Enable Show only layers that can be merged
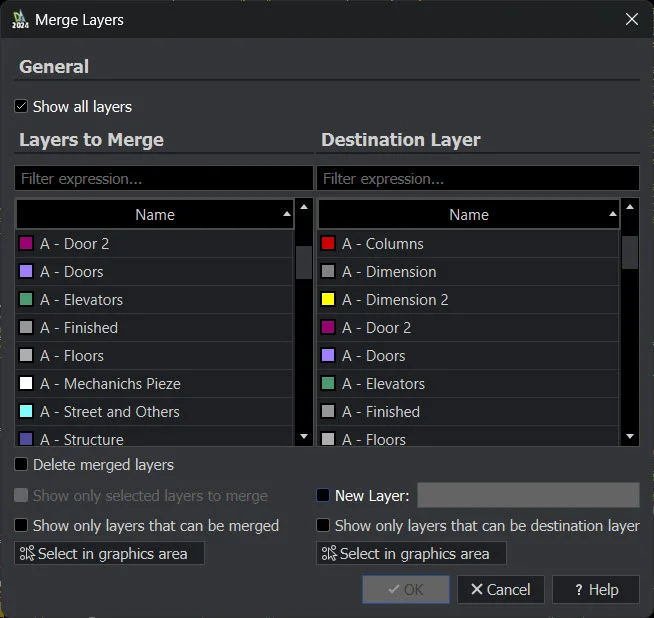The width and height of the screenshot is (654, 618). [x=22, y=525]
